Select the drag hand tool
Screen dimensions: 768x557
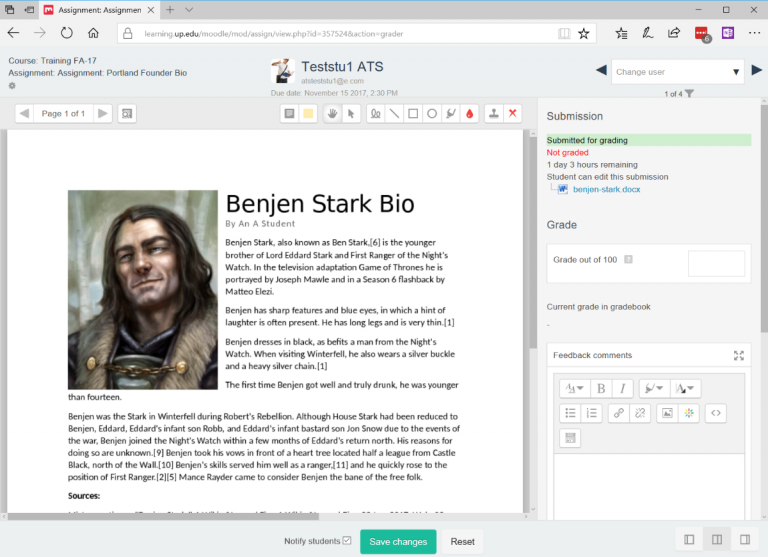pos(333,114)
